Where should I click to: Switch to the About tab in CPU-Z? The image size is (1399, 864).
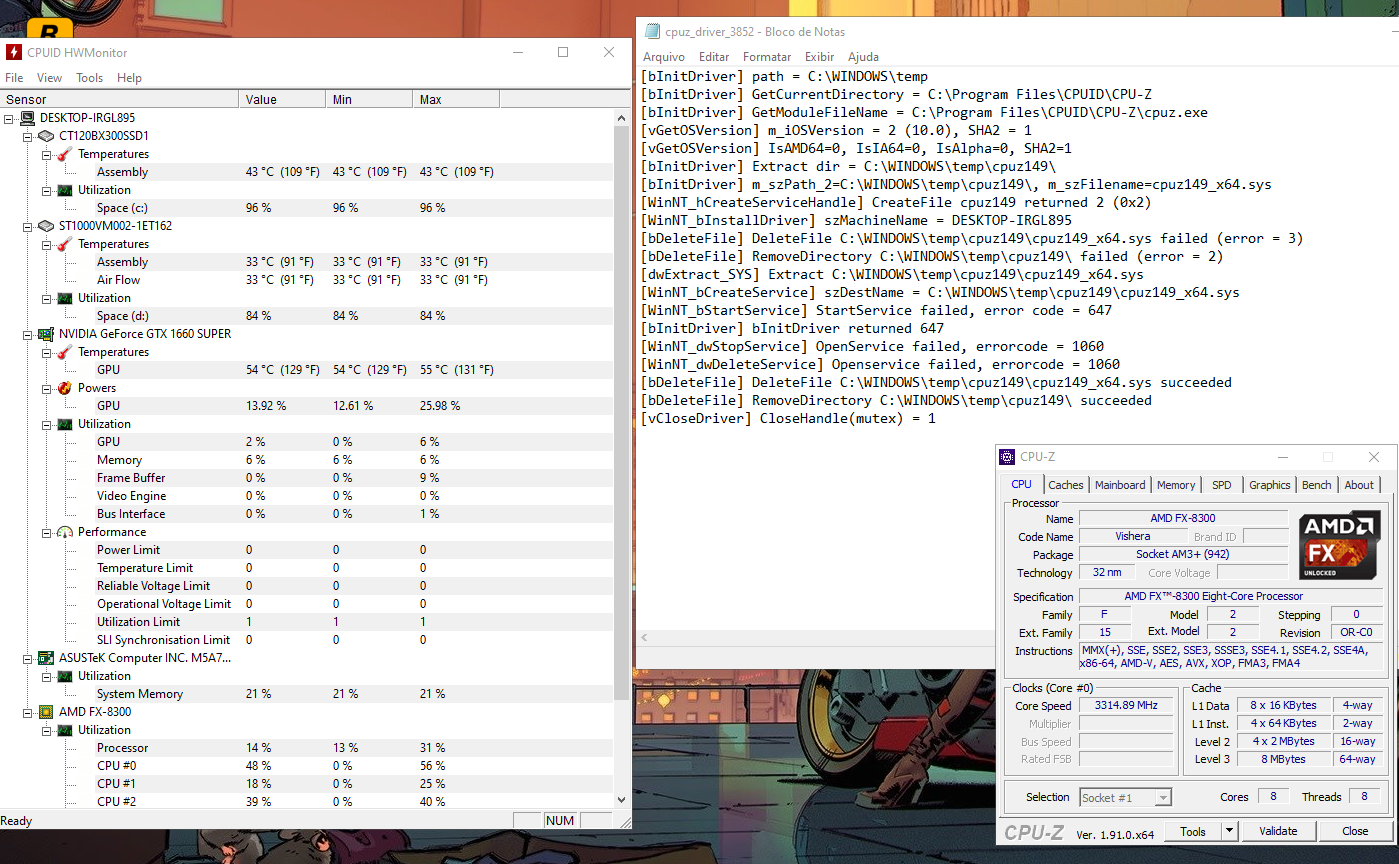tap(1359, 485)
